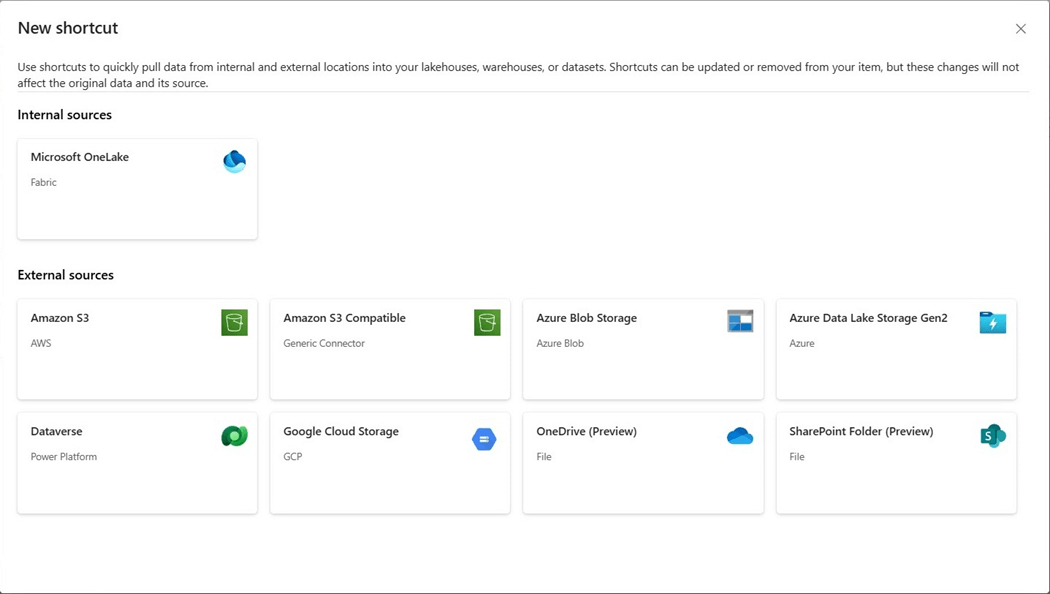
Task: Choose the Amazon S3 card title
Action: tap(60, 318)
